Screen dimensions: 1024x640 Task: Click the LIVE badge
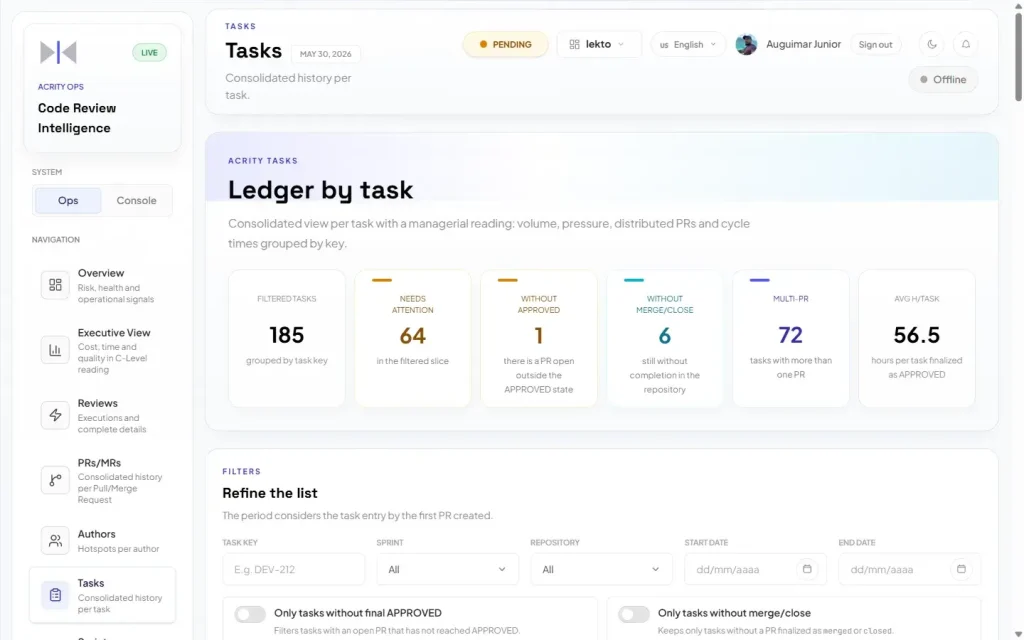pos(150,52)
